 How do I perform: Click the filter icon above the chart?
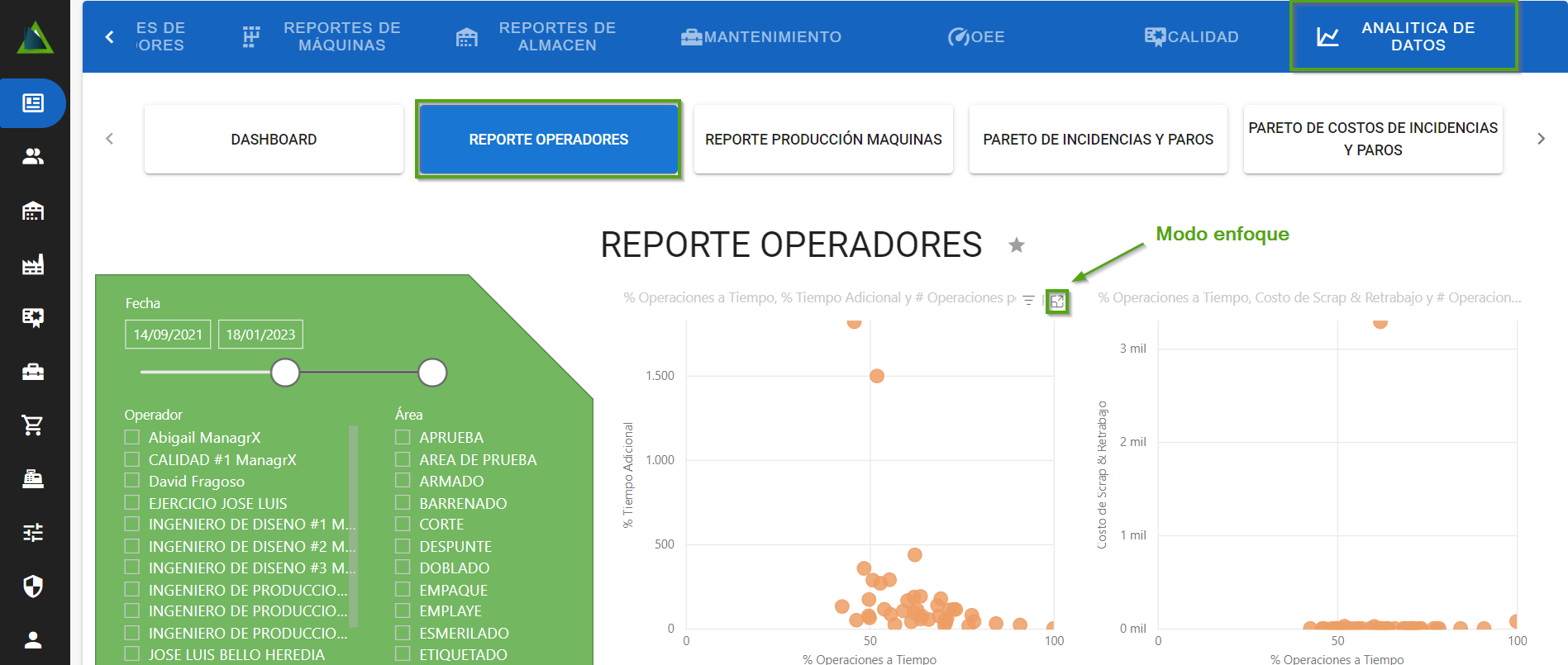[1028, 301]
